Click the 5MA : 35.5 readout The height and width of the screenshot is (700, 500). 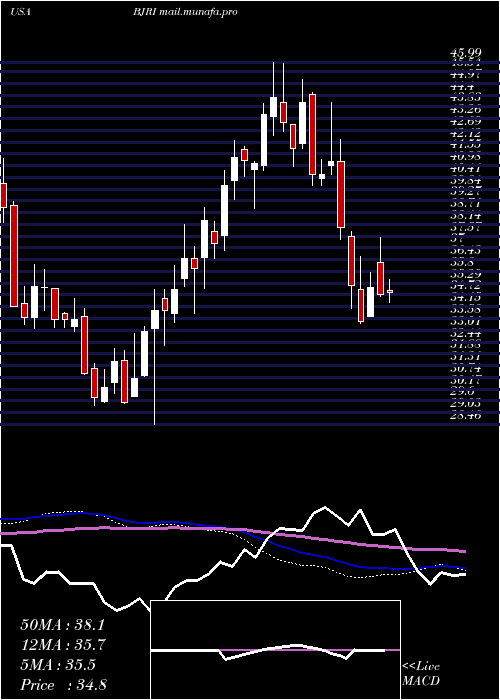point(58,665)
